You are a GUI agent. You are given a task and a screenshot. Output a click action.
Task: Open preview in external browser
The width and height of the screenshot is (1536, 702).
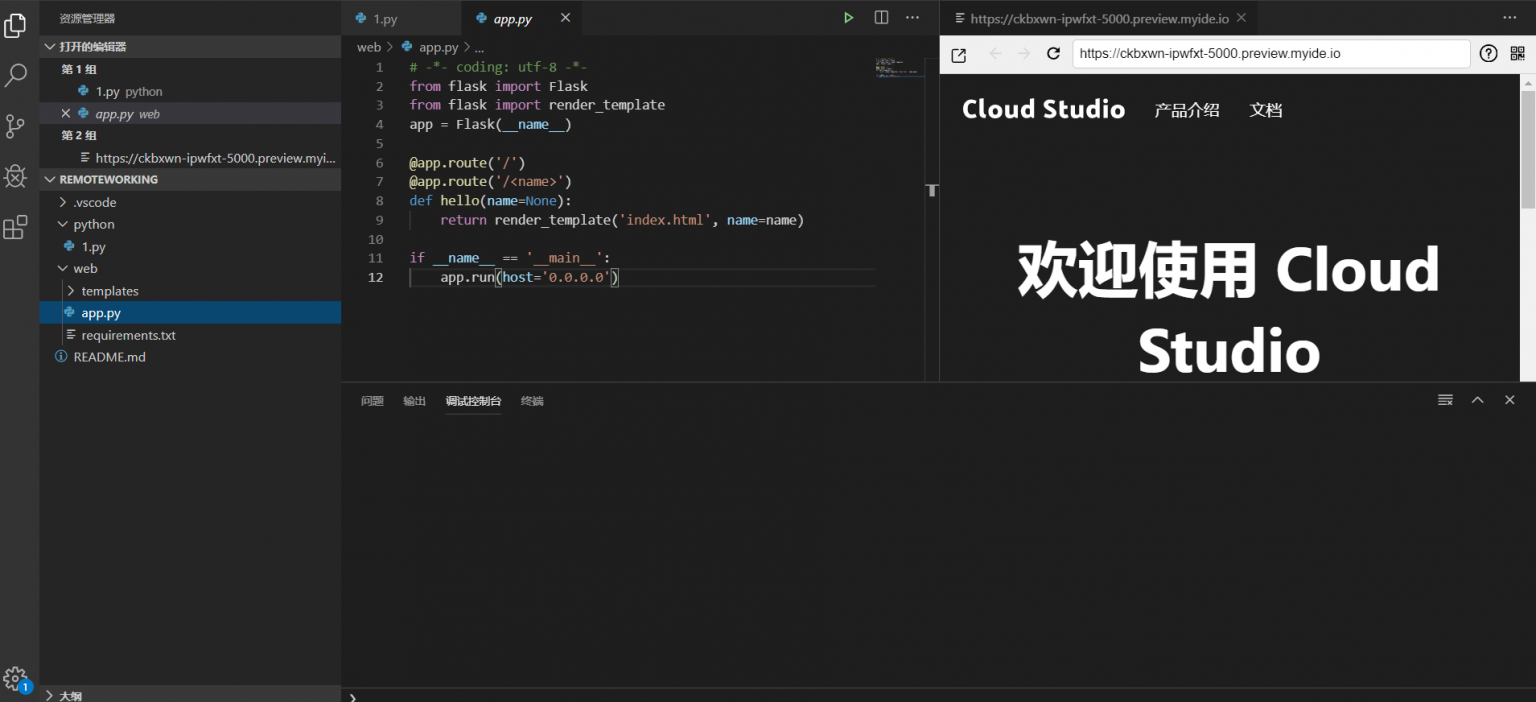958,55
